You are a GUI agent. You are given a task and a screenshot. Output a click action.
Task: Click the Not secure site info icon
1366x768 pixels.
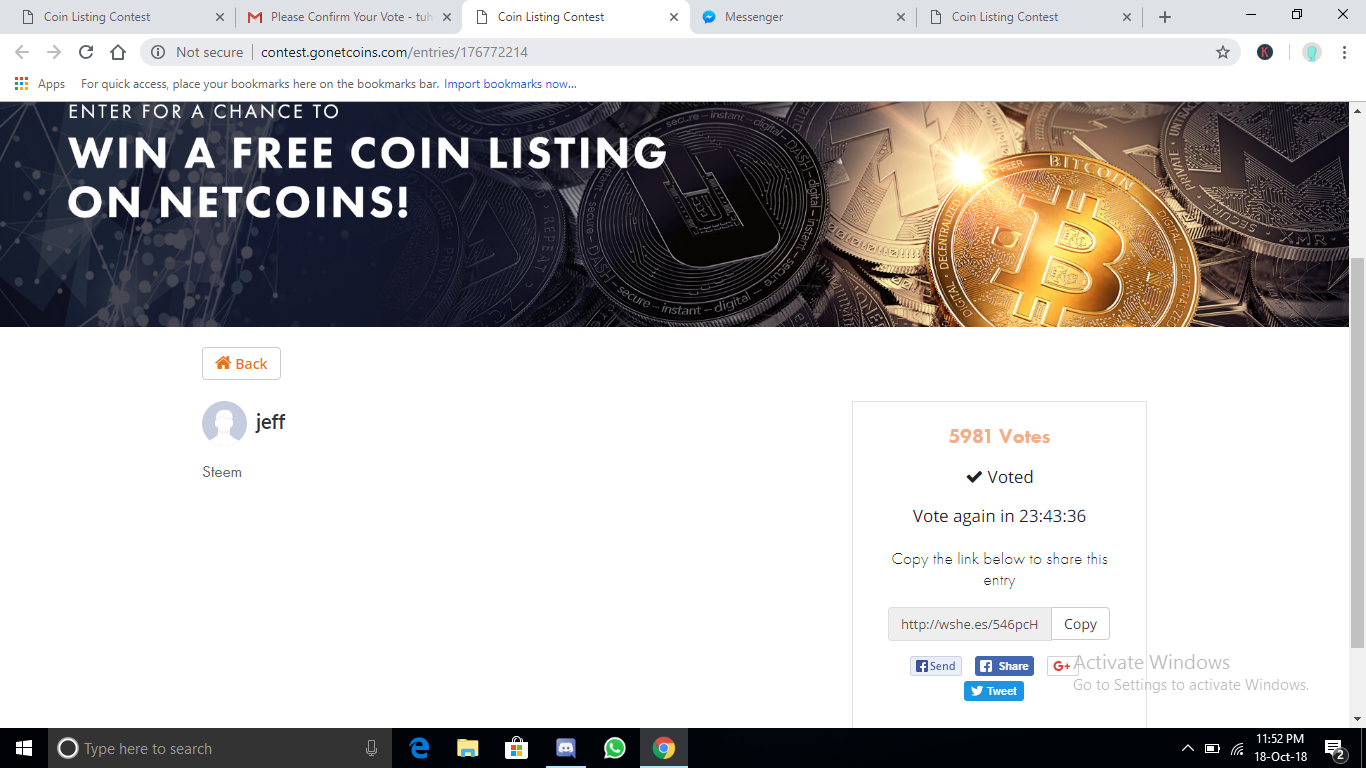[x=158, y=52]
